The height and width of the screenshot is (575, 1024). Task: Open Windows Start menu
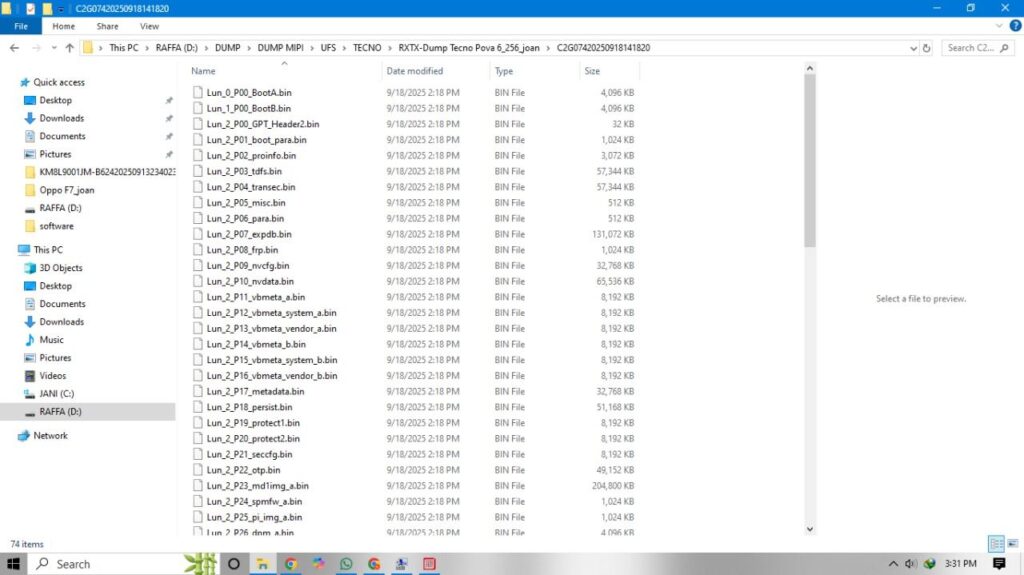[x=13, y=563]
